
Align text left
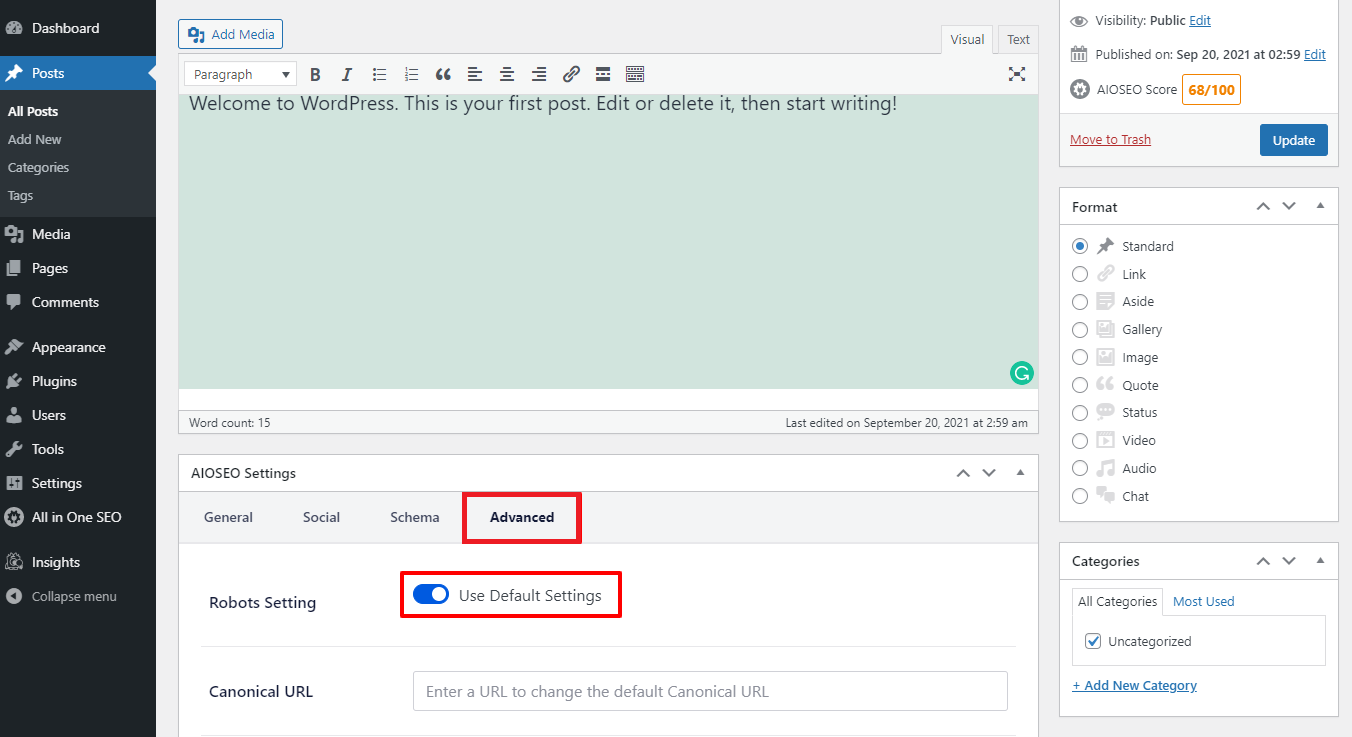475,74
